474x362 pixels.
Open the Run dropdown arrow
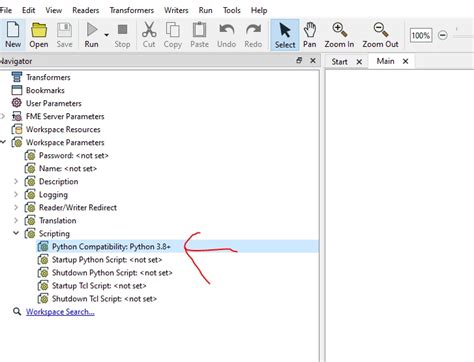[106, 35]
